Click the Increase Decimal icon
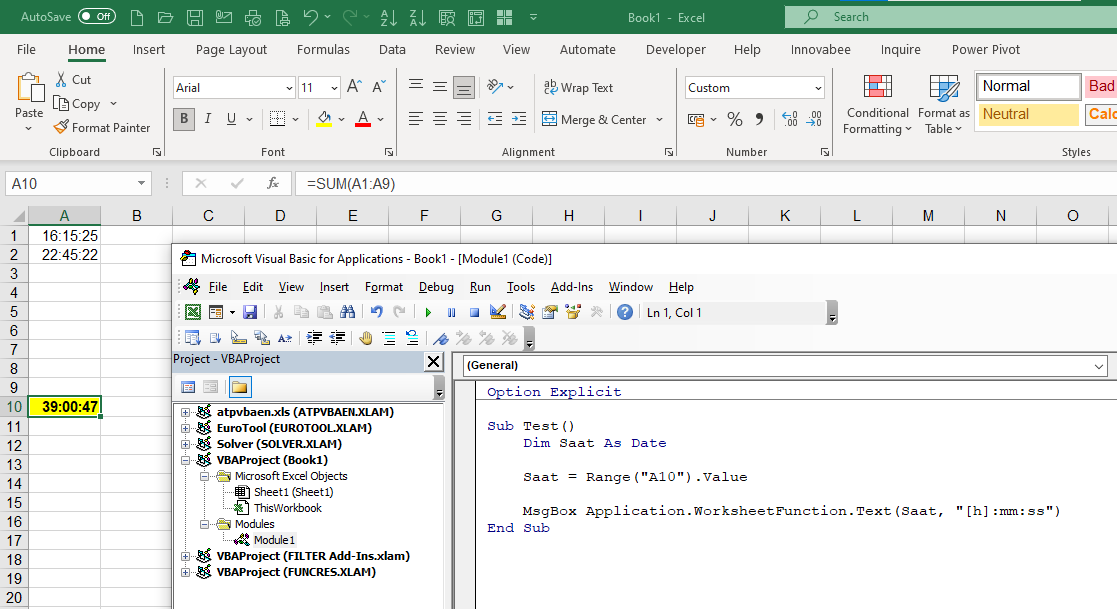 pyautogui.click(x=790, y=119)
